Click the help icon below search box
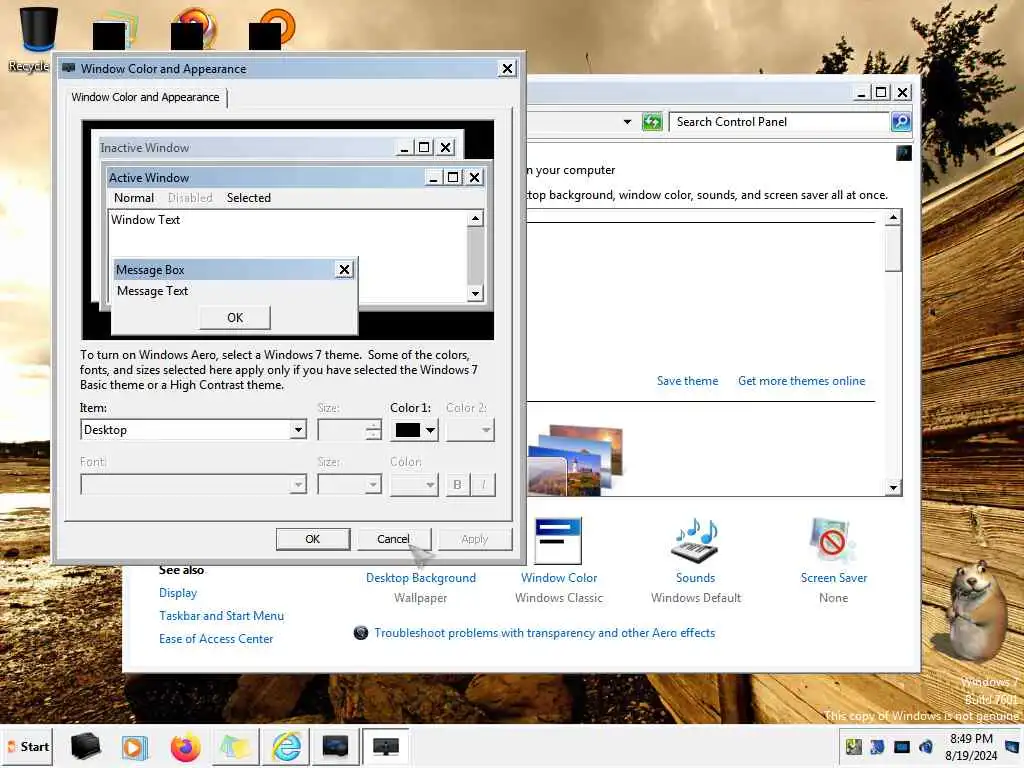 coord(904,153)
